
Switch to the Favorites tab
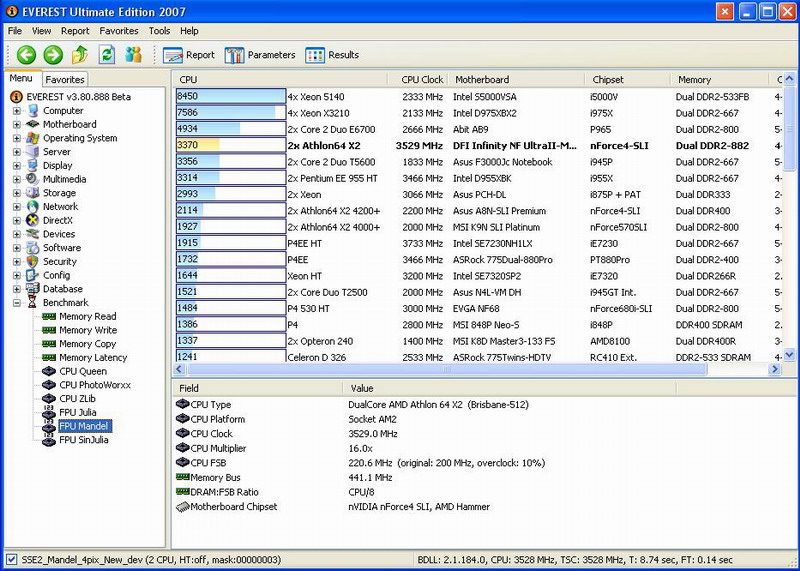click(65, 79)
